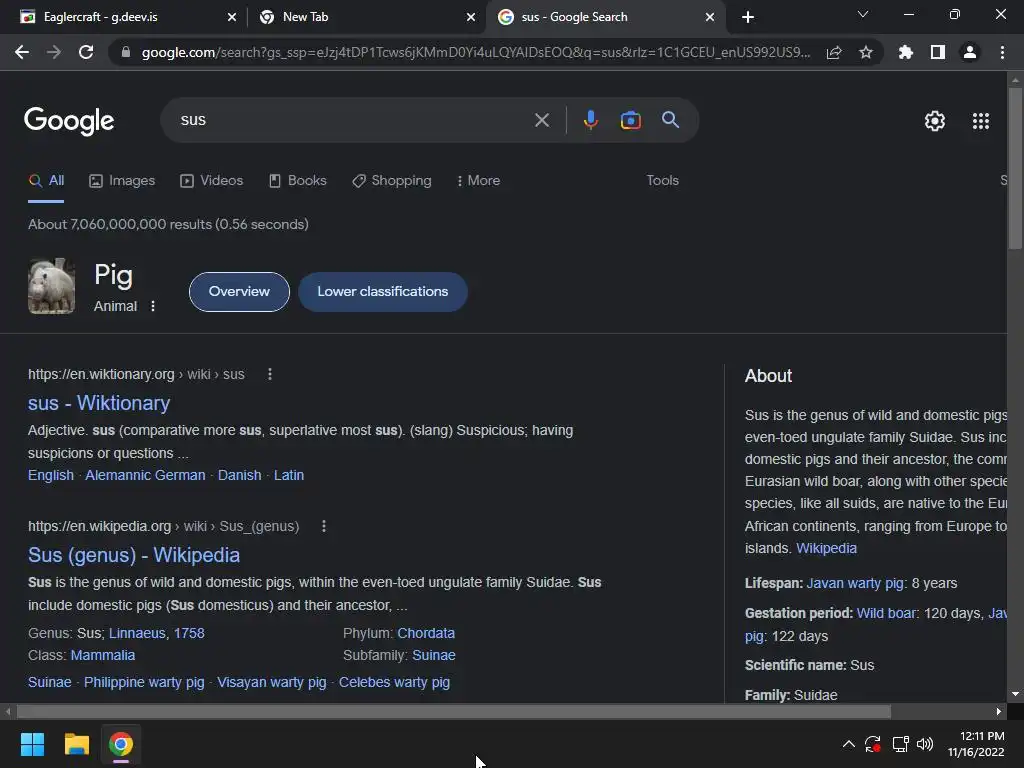Click the Overview chip

(239, 292)
